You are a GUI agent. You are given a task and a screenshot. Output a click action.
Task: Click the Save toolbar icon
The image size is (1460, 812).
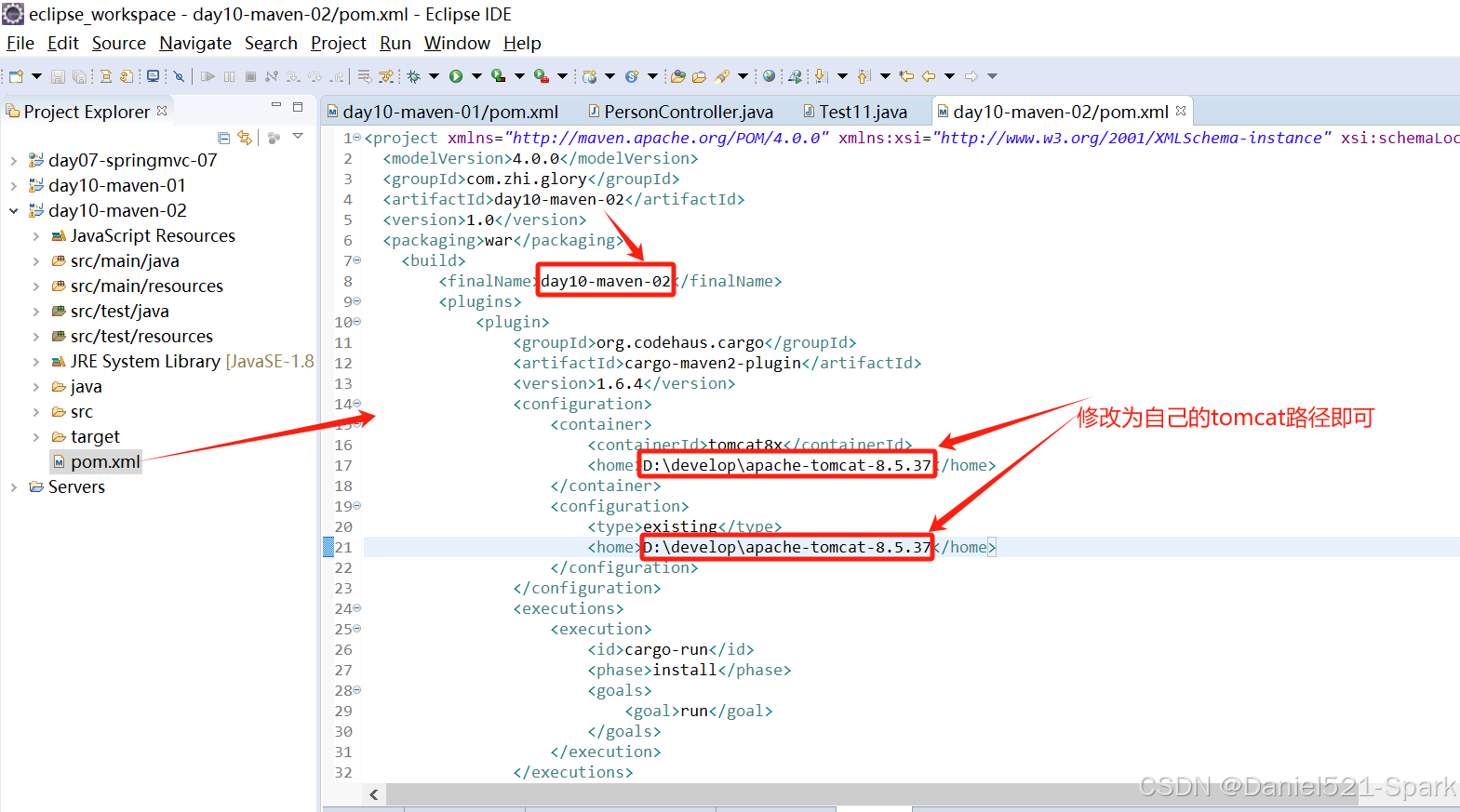58,76
